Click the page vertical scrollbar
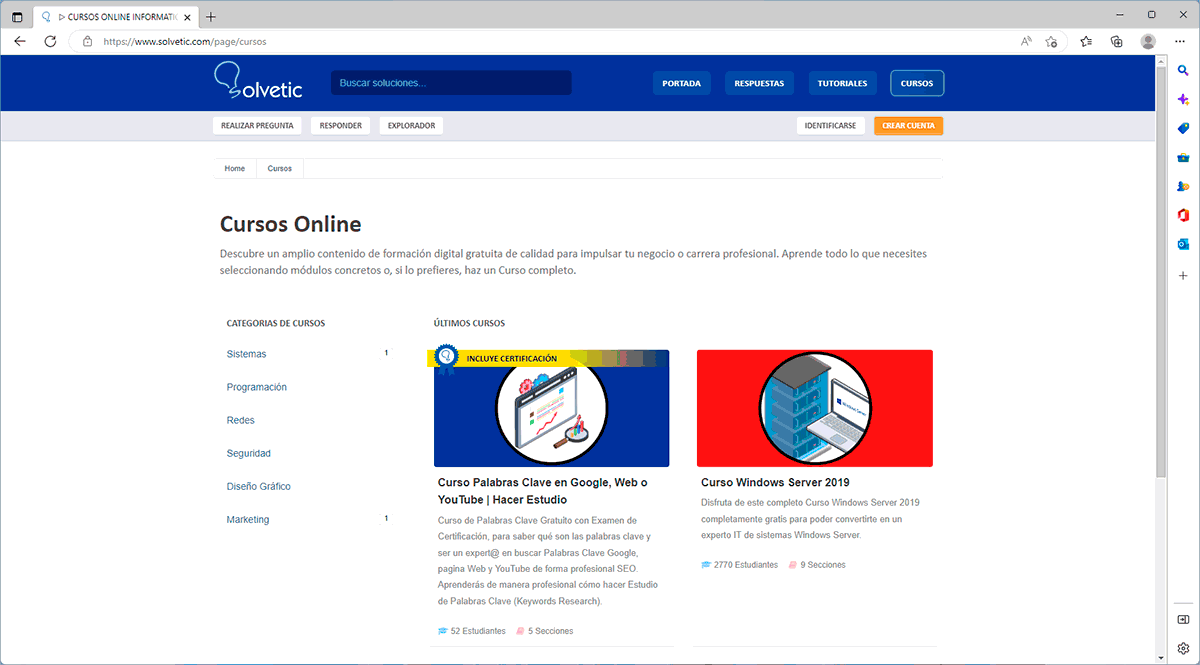The image size is (1200, 665). tap(1161, 270)
